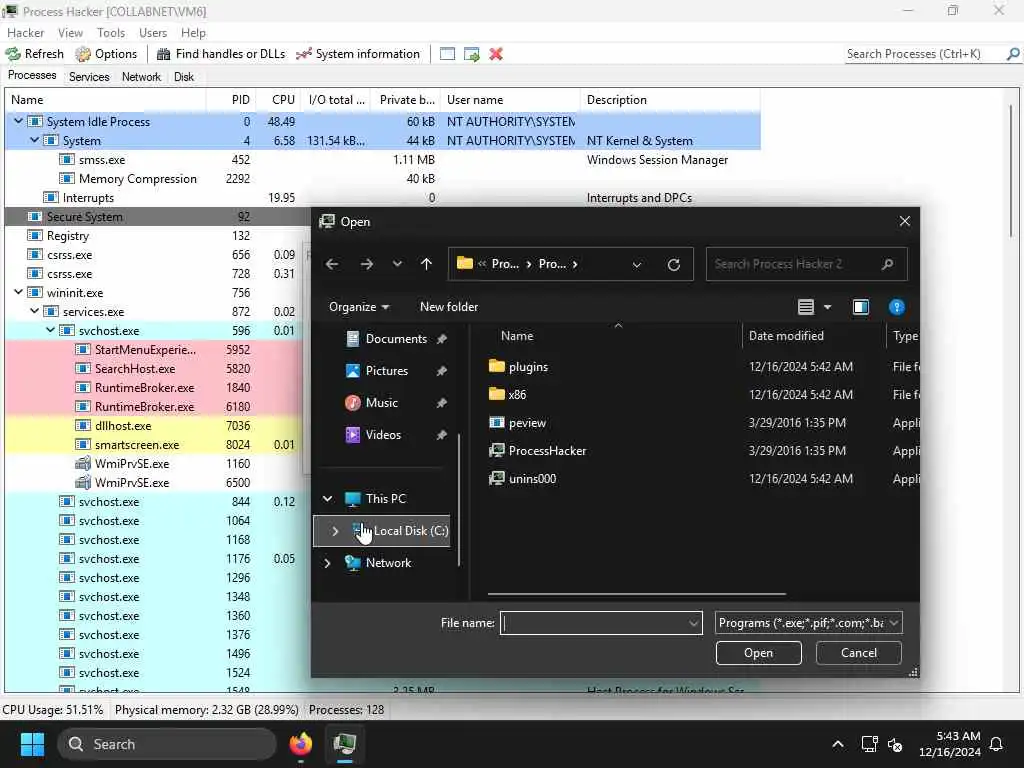1024x768 pixels.
Task: Expand the Network node in navigation pane
Action: 327,563
